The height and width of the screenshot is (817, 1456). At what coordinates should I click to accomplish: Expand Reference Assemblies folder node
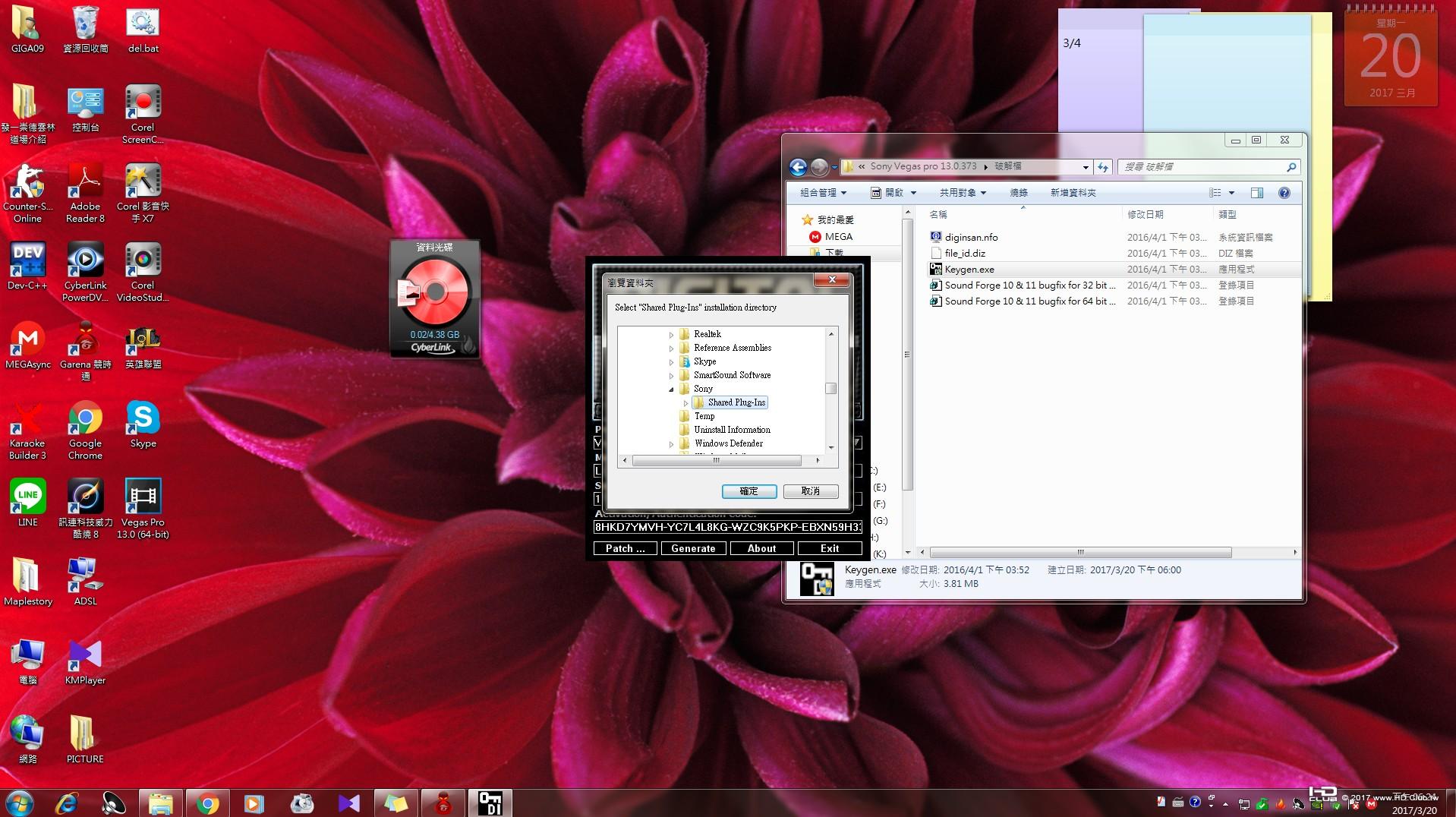671,349
